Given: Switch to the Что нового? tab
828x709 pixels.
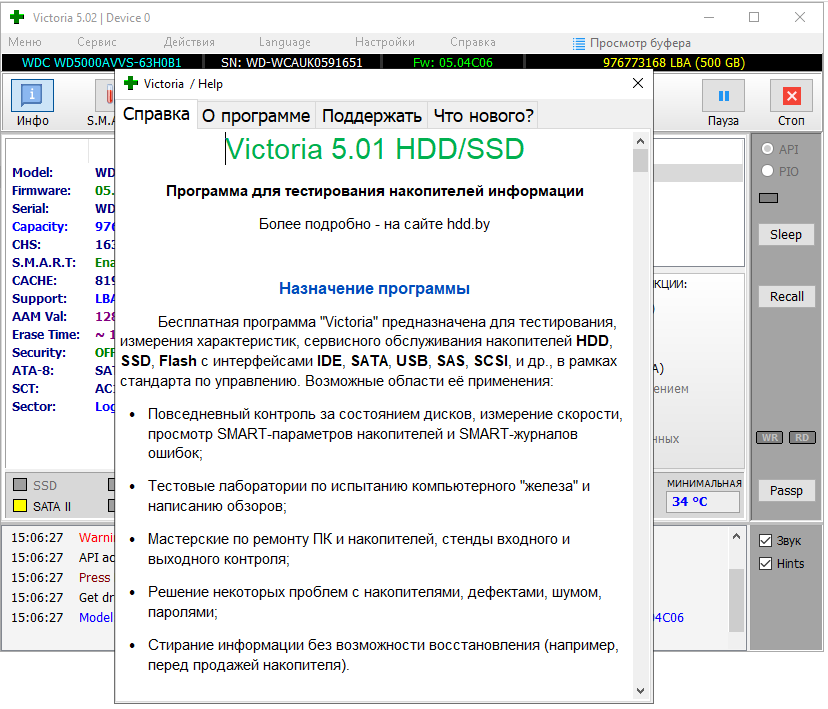Looking at the screenshot, I should coord(483,115).
